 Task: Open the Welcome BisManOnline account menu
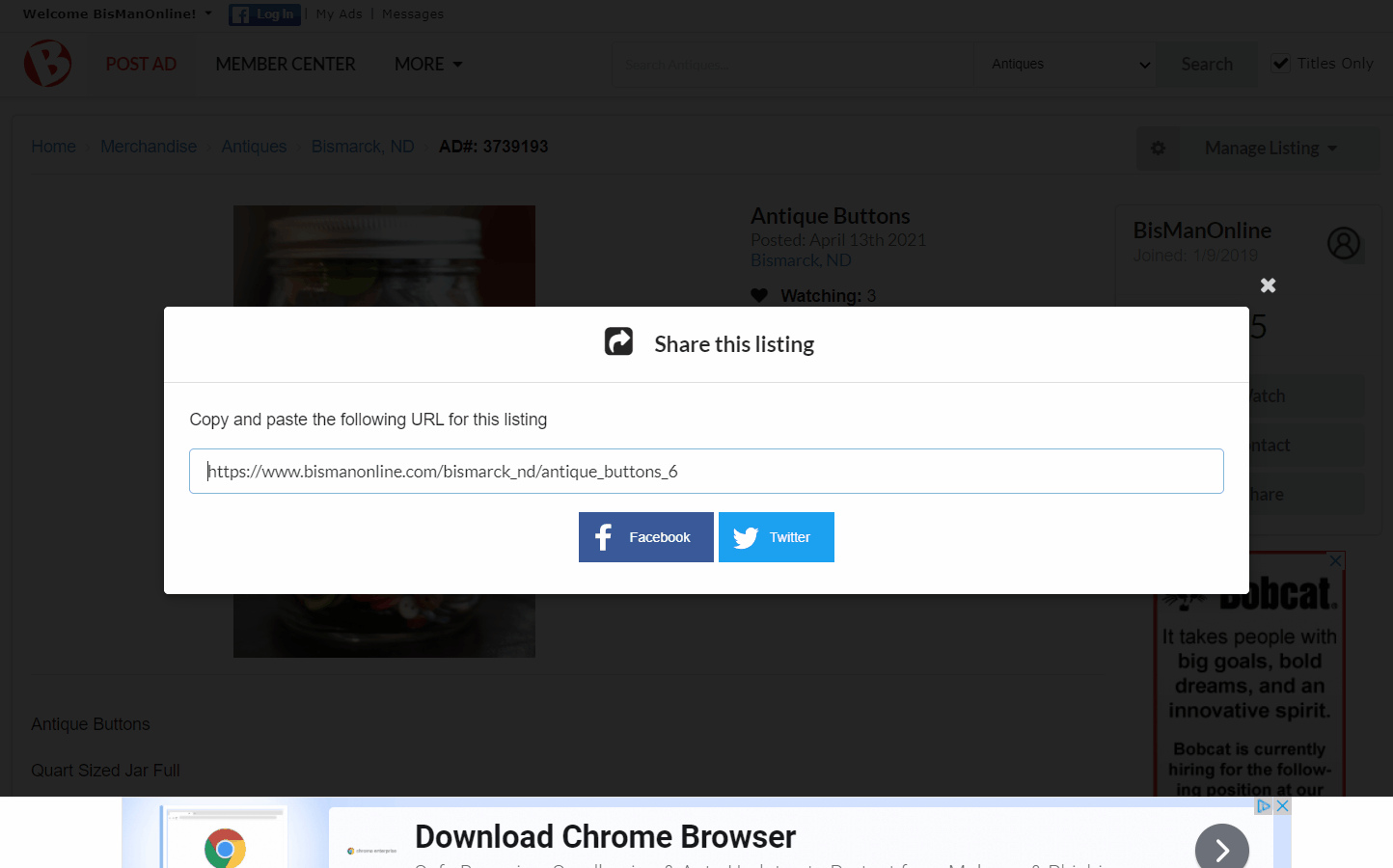pyautogui.click(x=114, y=14)
